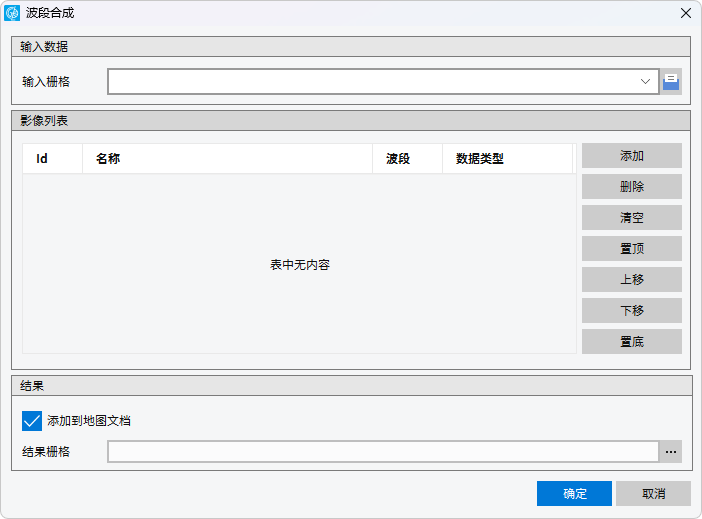Click the 波段合成 app icon in title bar
Image resolution: width=702 pixels, height=519 pixels.
pyautogui.click(x=12, y=13)
